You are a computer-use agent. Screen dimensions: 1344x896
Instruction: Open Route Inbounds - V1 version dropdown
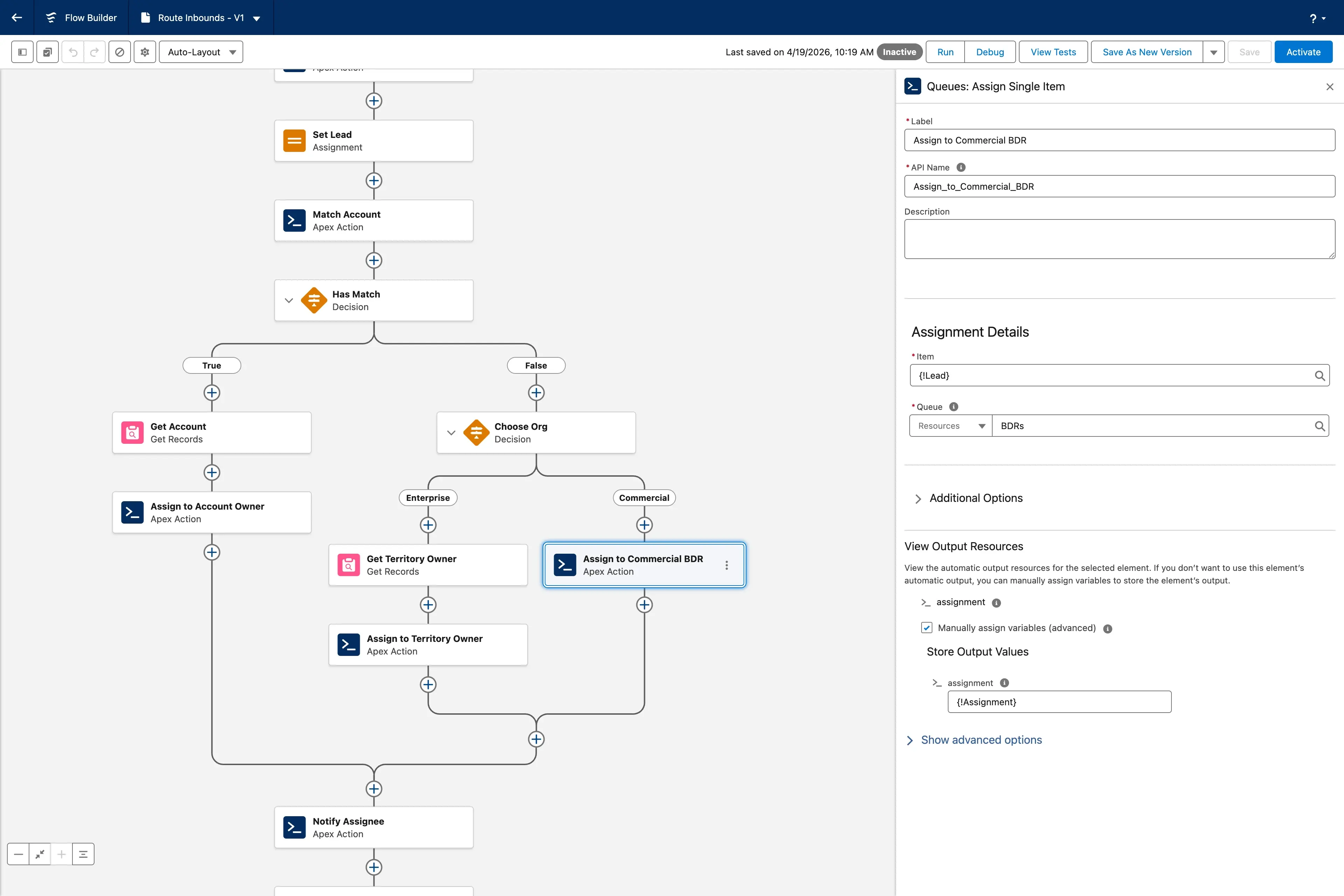257,18
